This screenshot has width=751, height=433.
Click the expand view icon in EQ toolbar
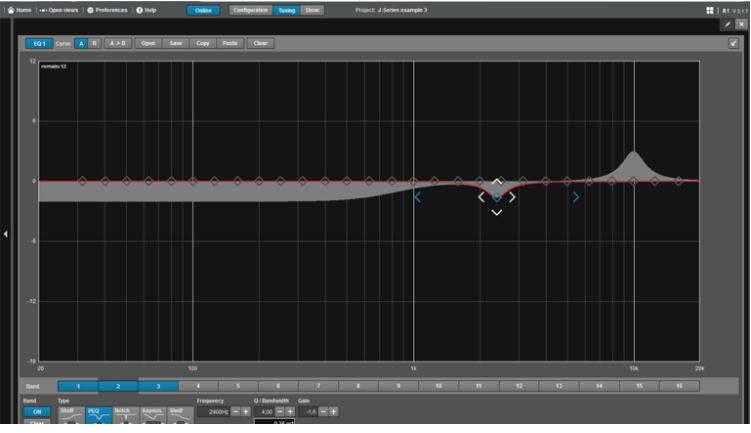coord(733,43)
